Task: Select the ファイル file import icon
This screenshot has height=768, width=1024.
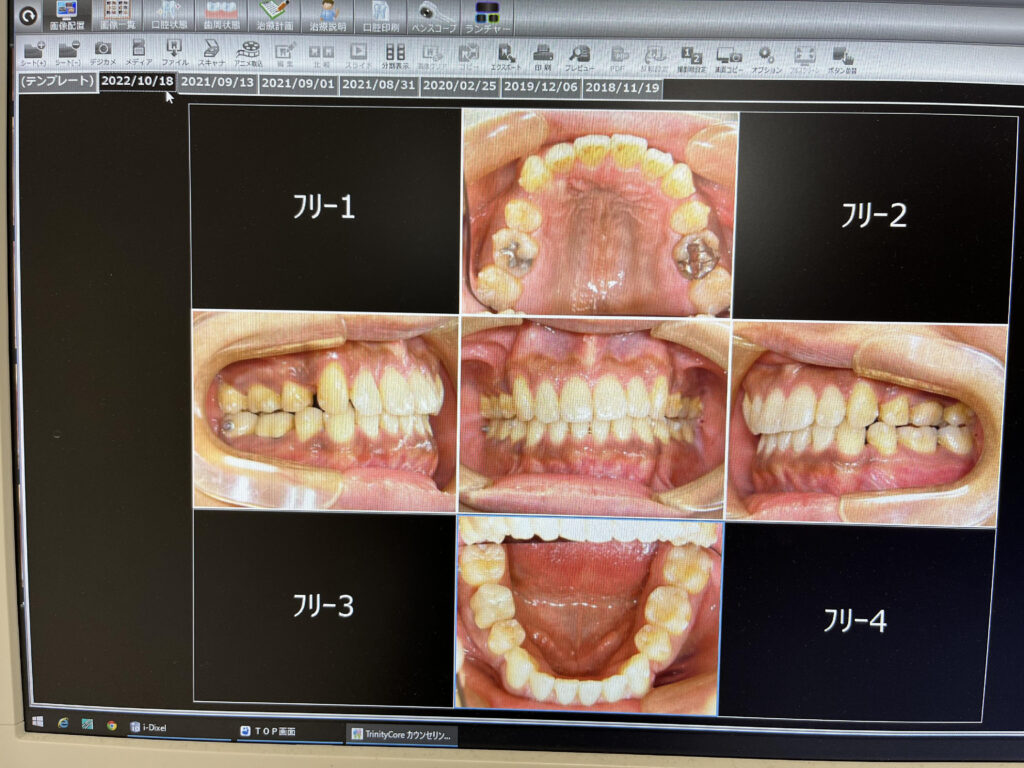Action: [x=174, y=52]
